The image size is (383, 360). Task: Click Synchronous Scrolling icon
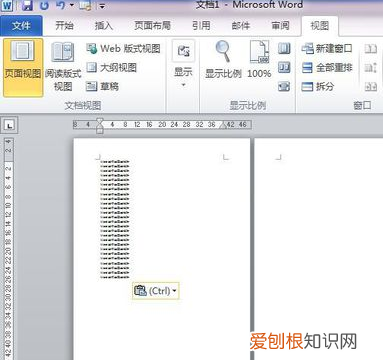371,68
